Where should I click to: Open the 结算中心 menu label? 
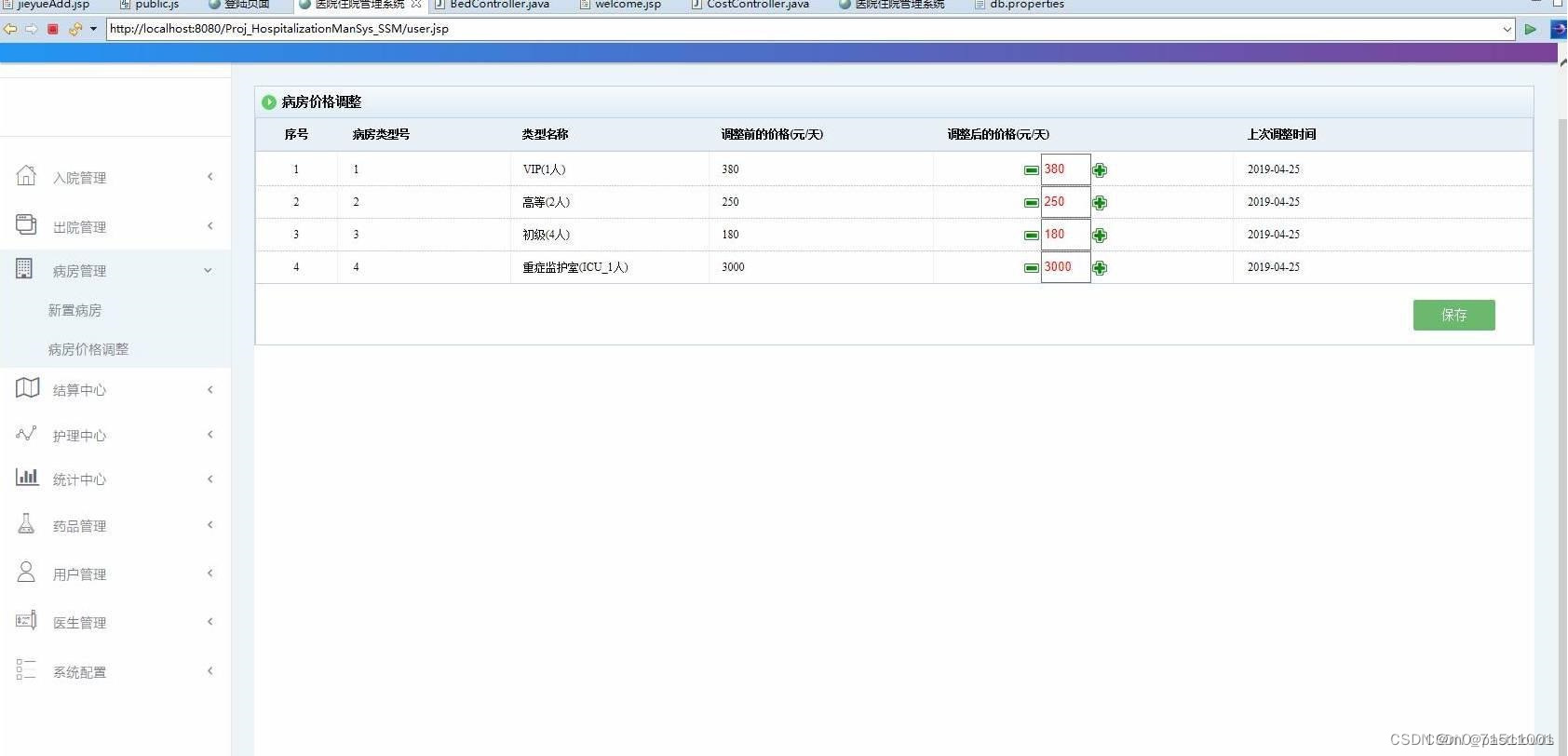tap(79, 389)
